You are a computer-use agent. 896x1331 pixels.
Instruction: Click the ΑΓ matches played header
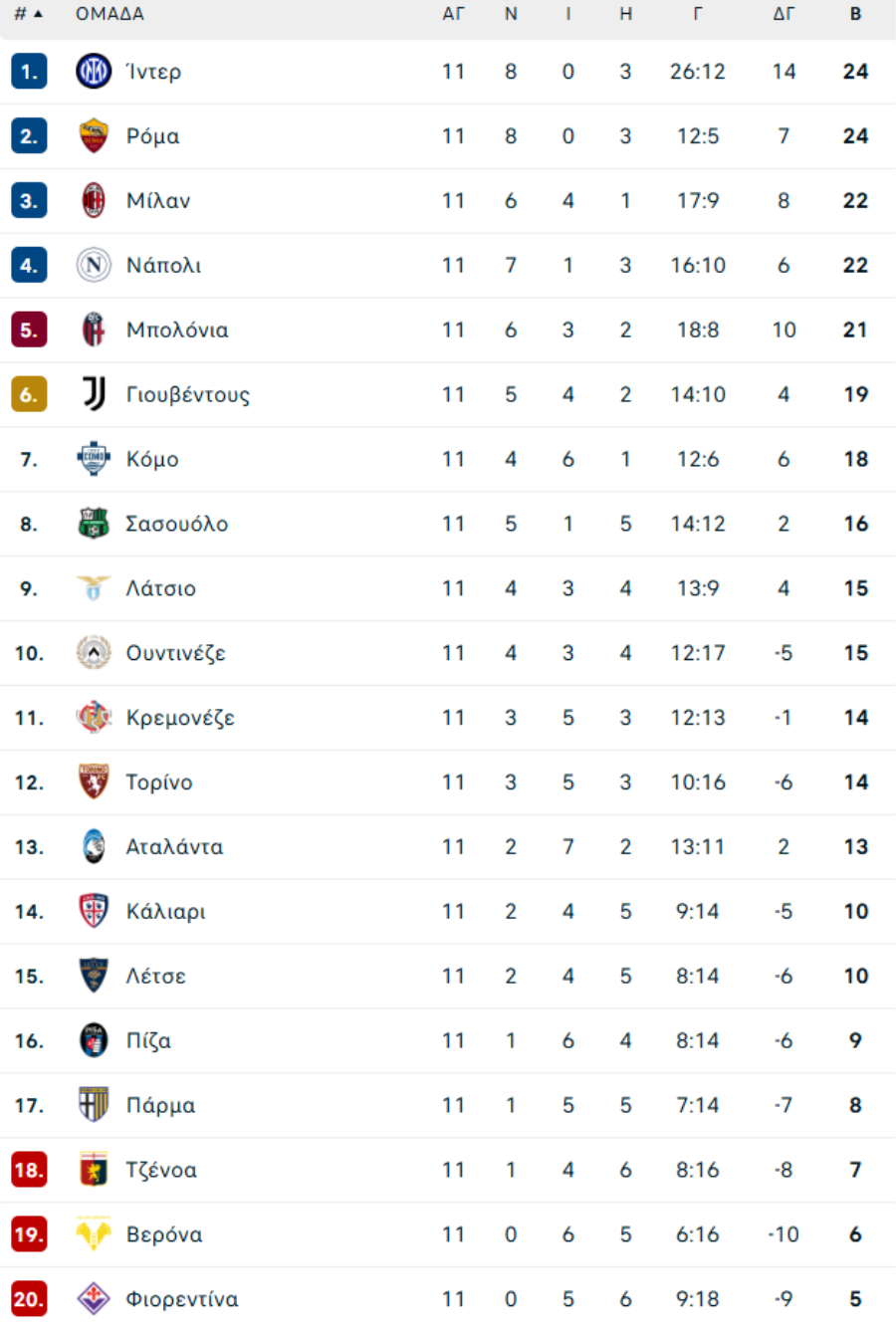pos(453,14)
